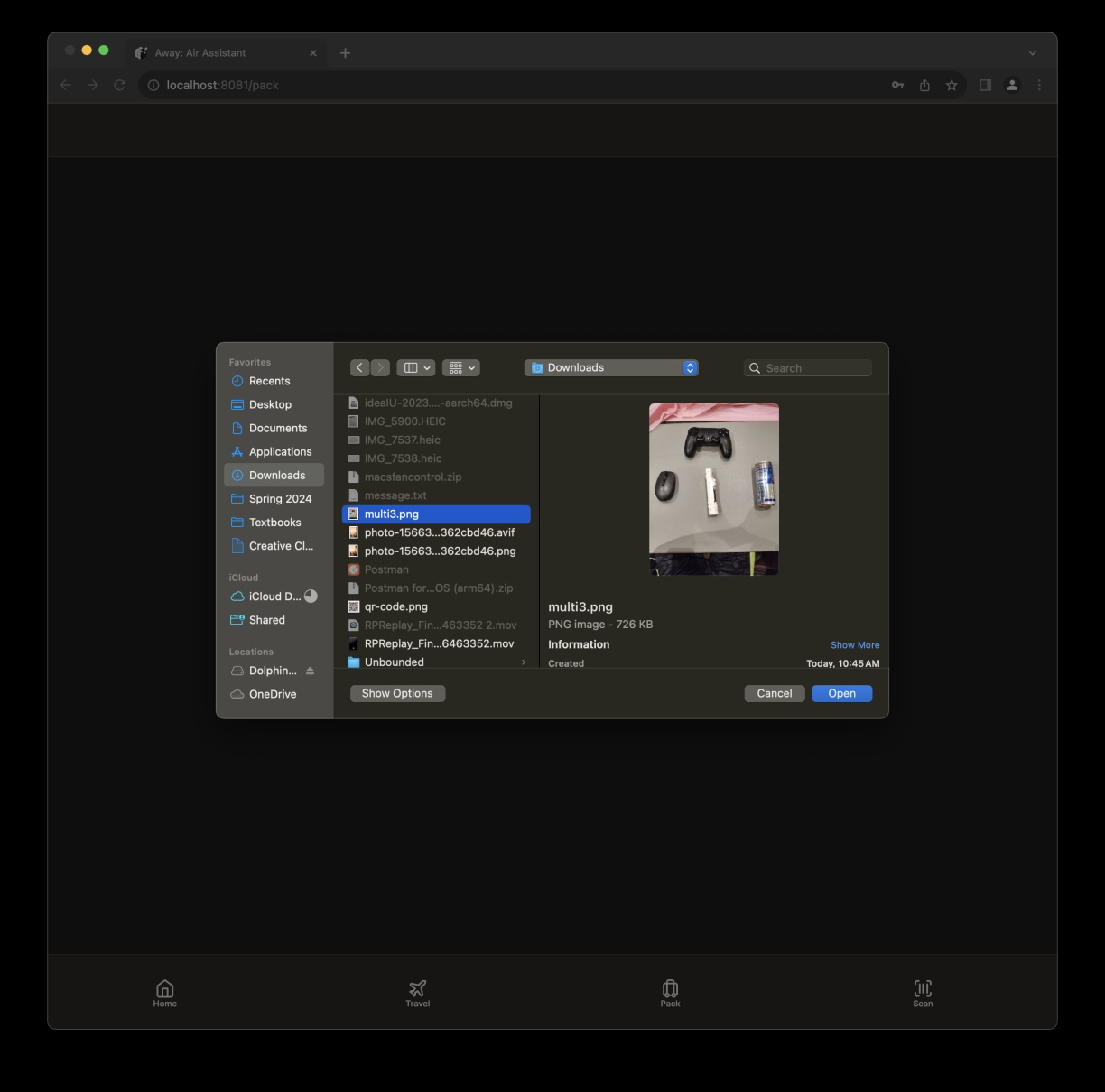This screenshot has width=1105, height=1092.
Task: Click Show Options button
Action: pyautogui.click(x=397, y=693)
